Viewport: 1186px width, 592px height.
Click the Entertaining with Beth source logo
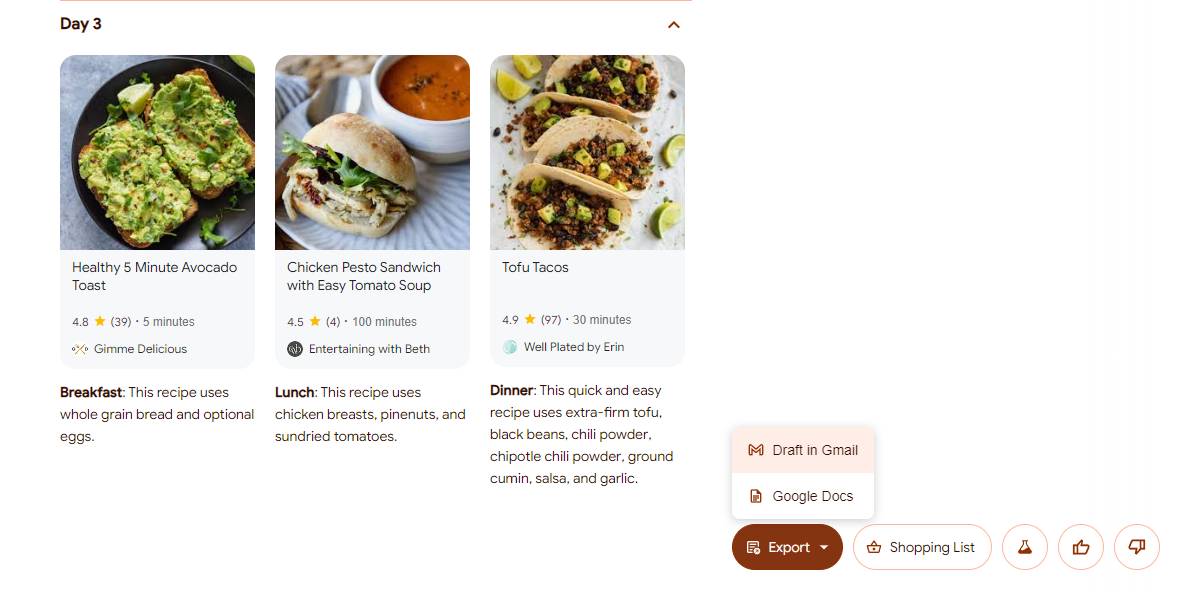coord(295,349)
